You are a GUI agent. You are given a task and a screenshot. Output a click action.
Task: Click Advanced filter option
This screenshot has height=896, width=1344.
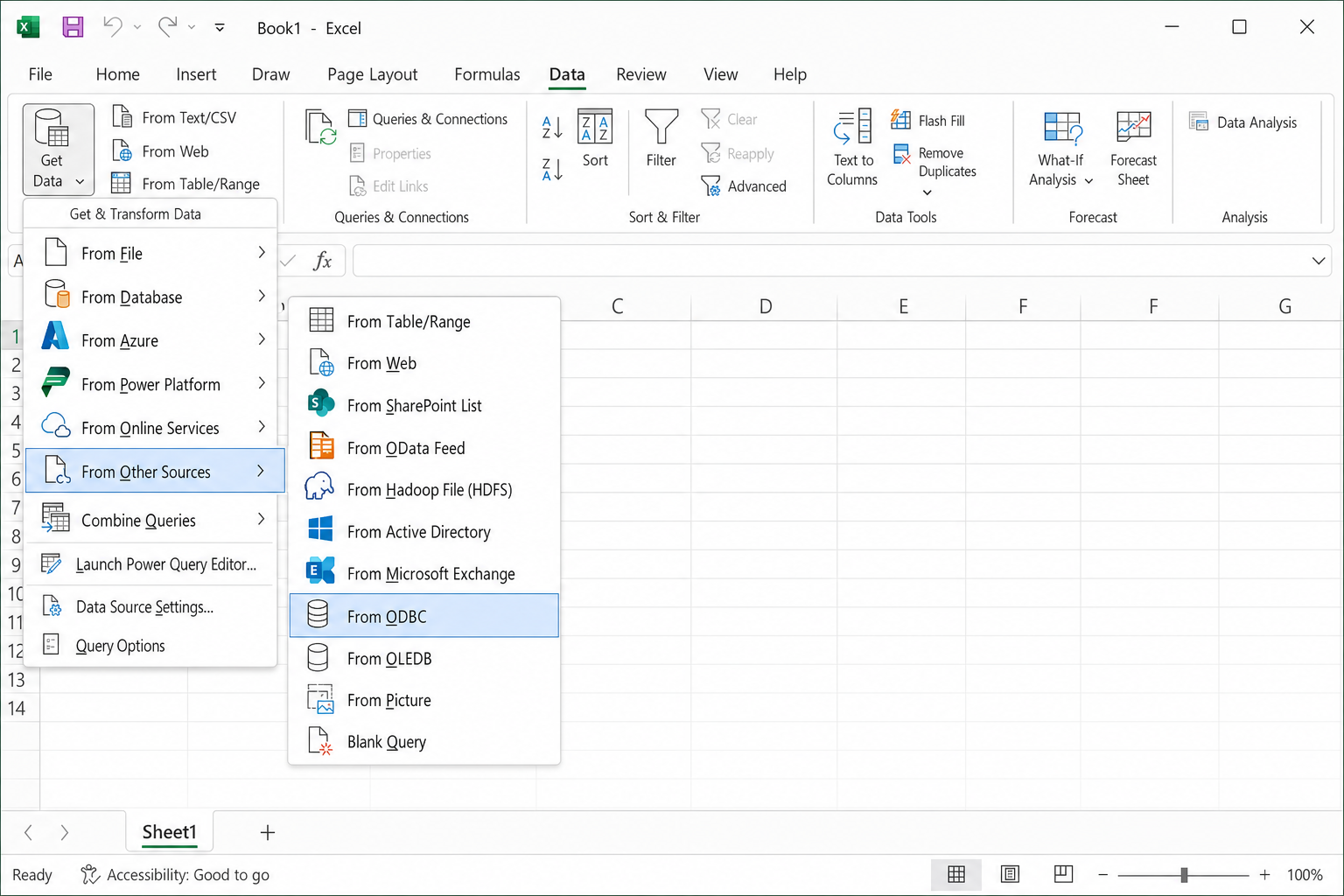pos(744,185)
